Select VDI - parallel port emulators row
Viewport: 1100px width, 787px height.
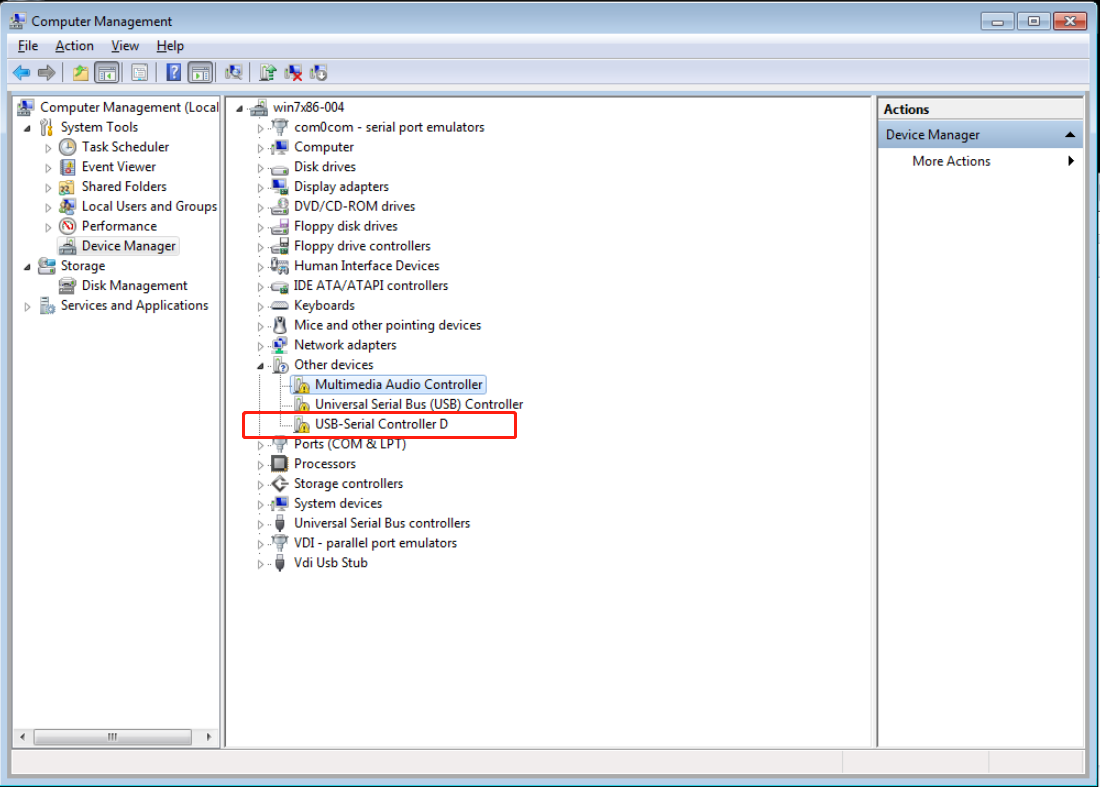(375, 543)
